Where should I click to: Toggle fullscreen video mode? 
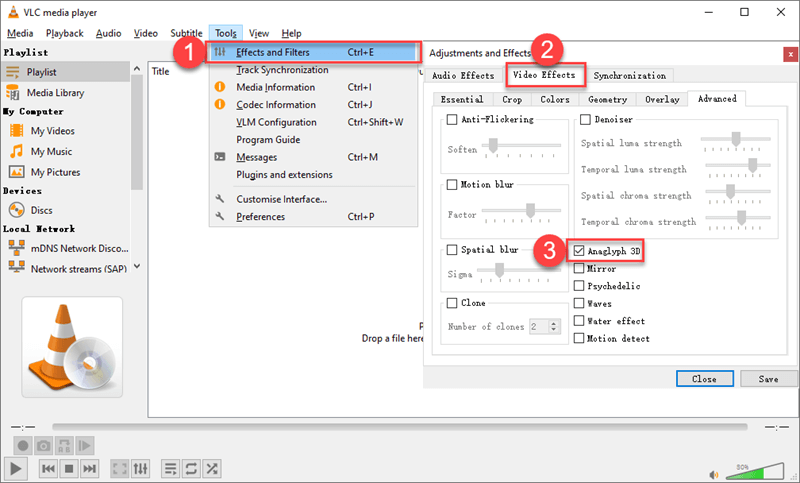pyautogui.click(x=120, y=468)
